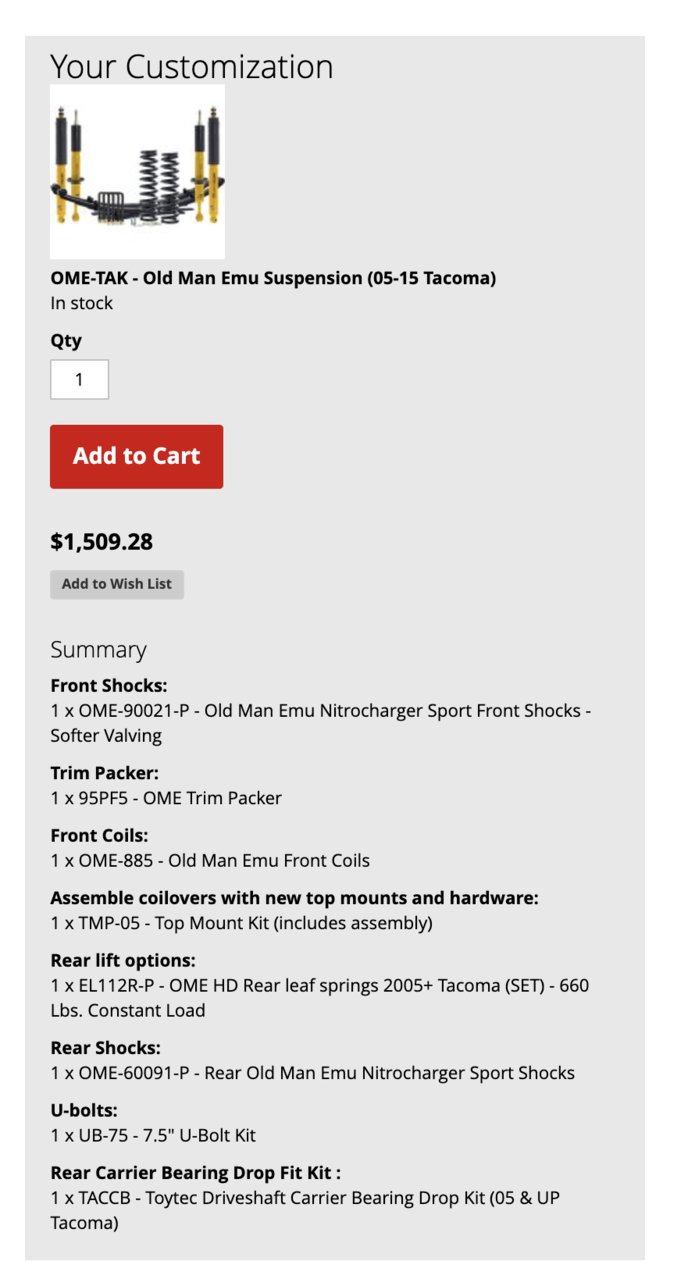Click the Add to Wish List button

pos(117,584)
